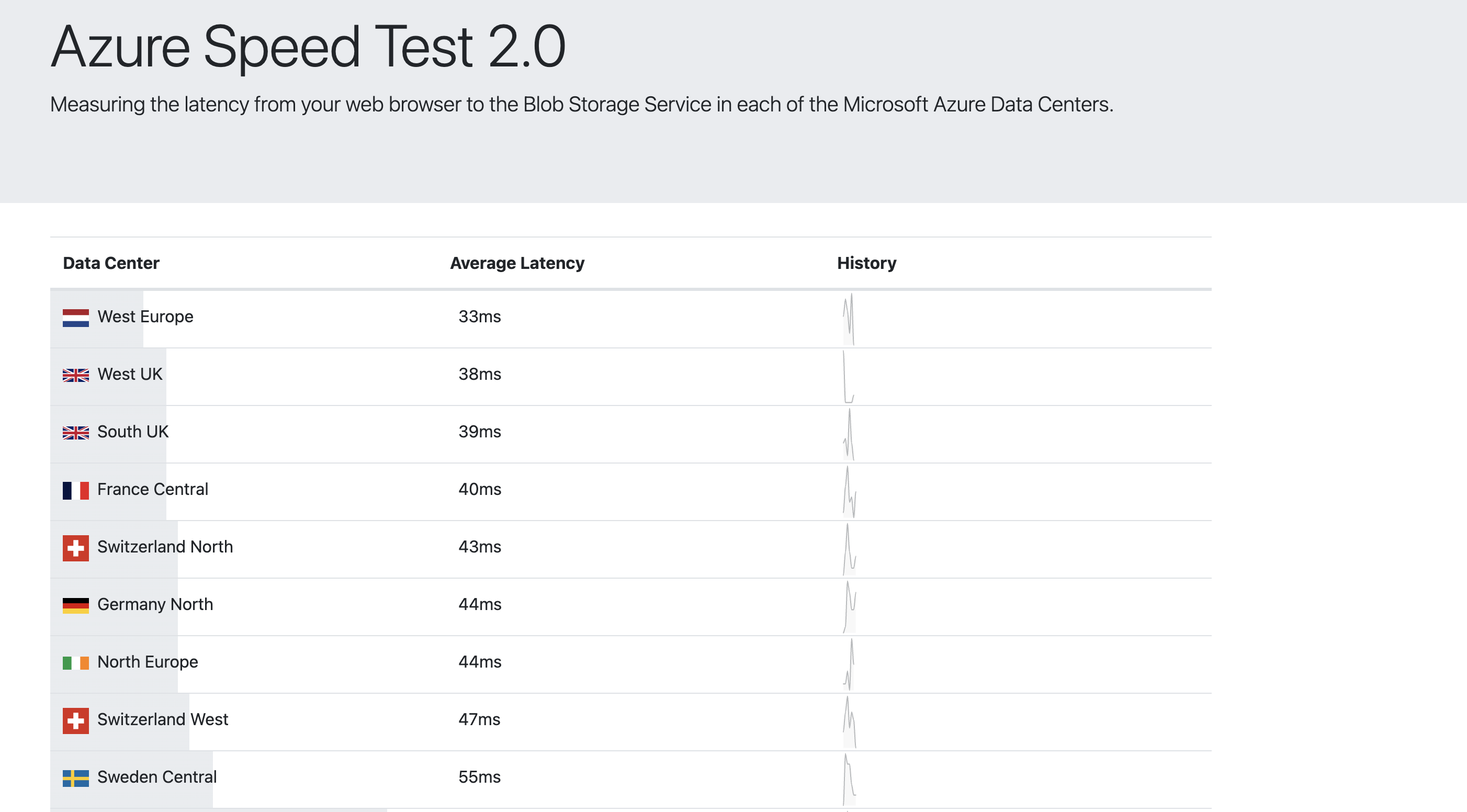Click the Germany North history sparkline
1467x812 pixels.
pyautogui.click(x=849, y=606)
